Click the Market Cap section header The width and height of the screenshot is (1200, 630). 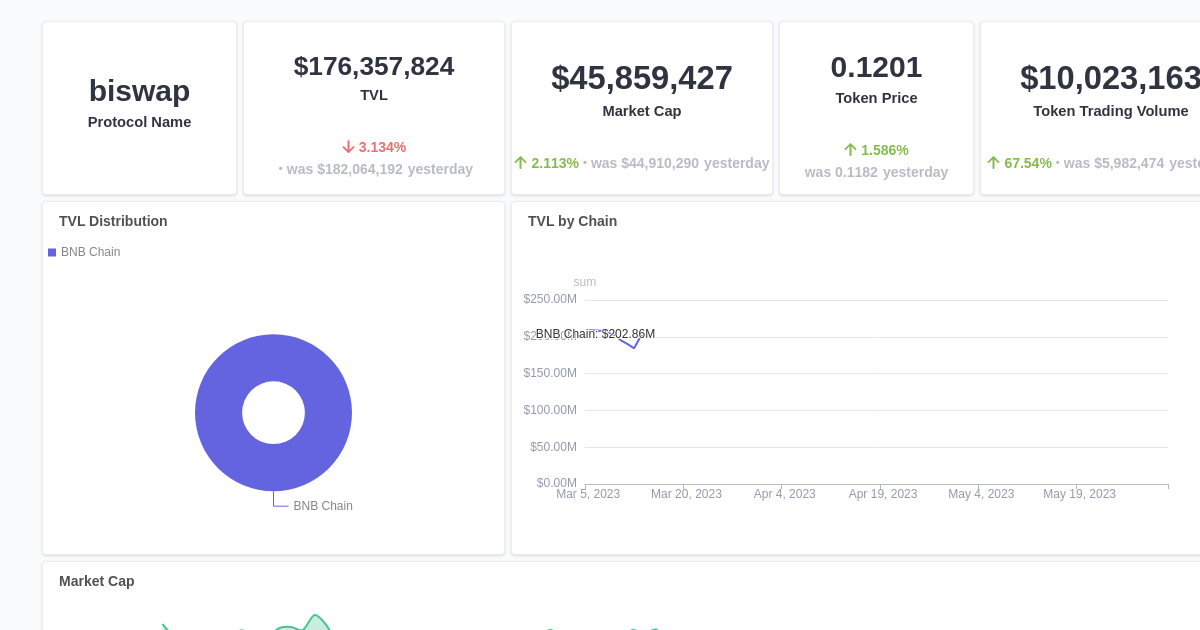[96, 581]
